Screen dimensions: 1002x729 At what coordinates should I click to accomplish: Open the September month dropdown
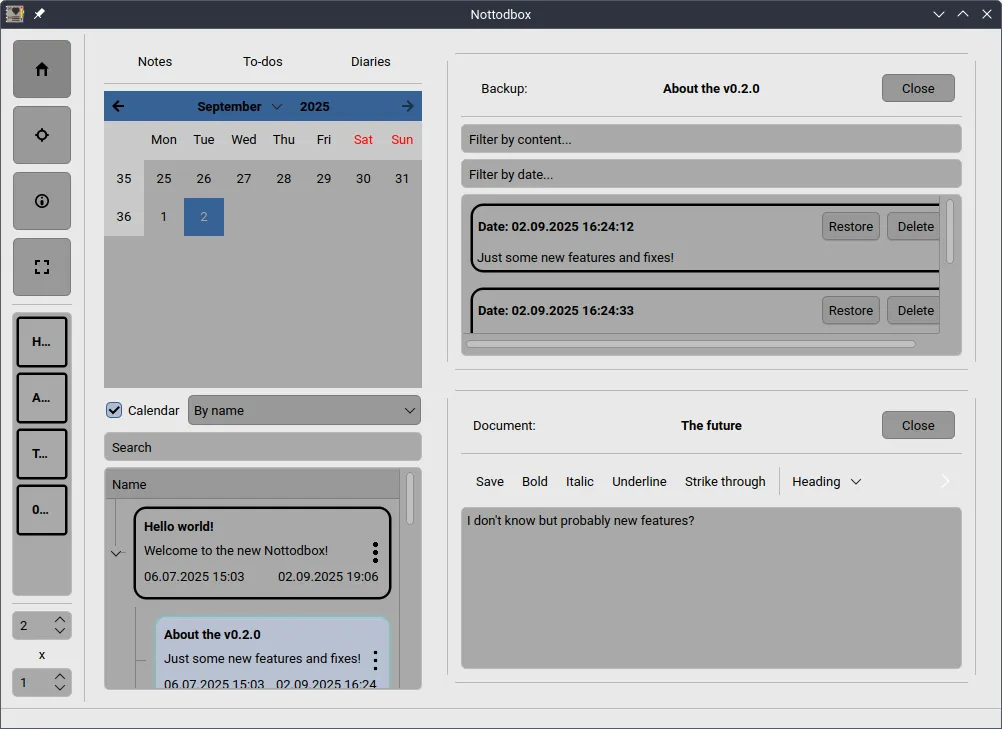click(240, 106)
